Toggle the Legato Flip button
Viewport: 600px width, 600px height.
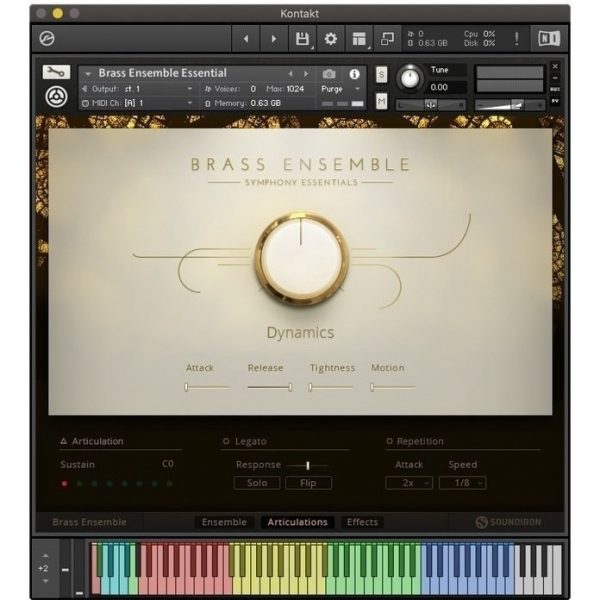[308, 483]
